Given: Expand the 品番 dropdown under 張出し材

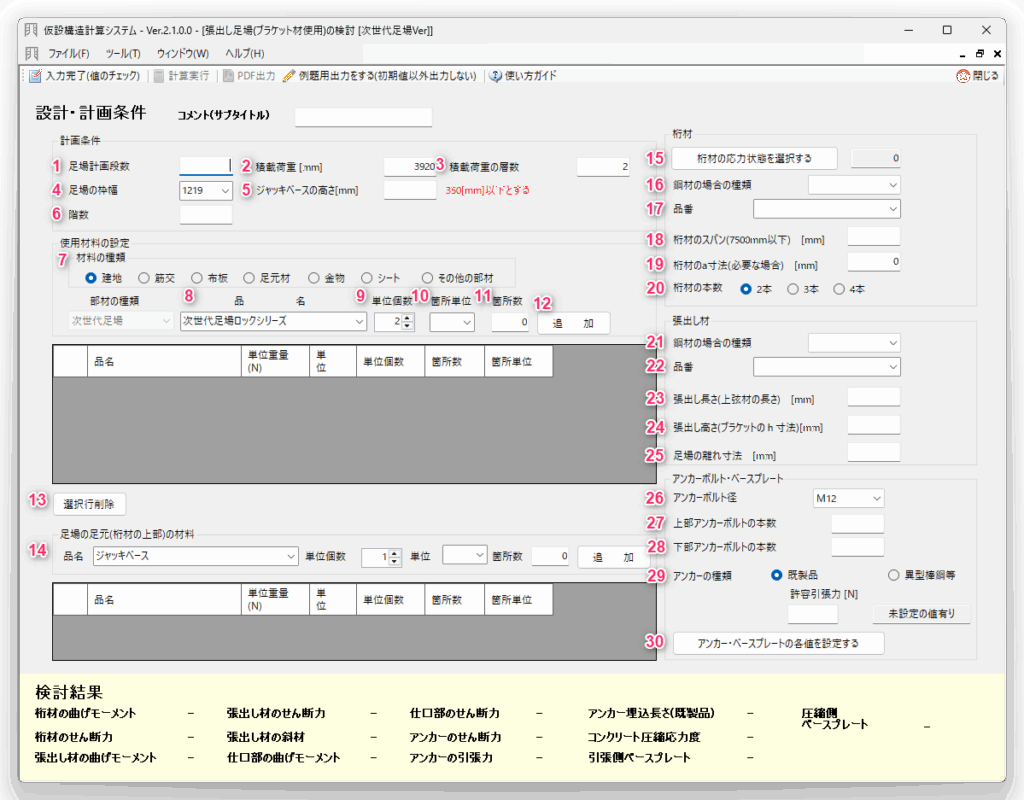Looking at the screenshot, I should (x=827, y=367).
